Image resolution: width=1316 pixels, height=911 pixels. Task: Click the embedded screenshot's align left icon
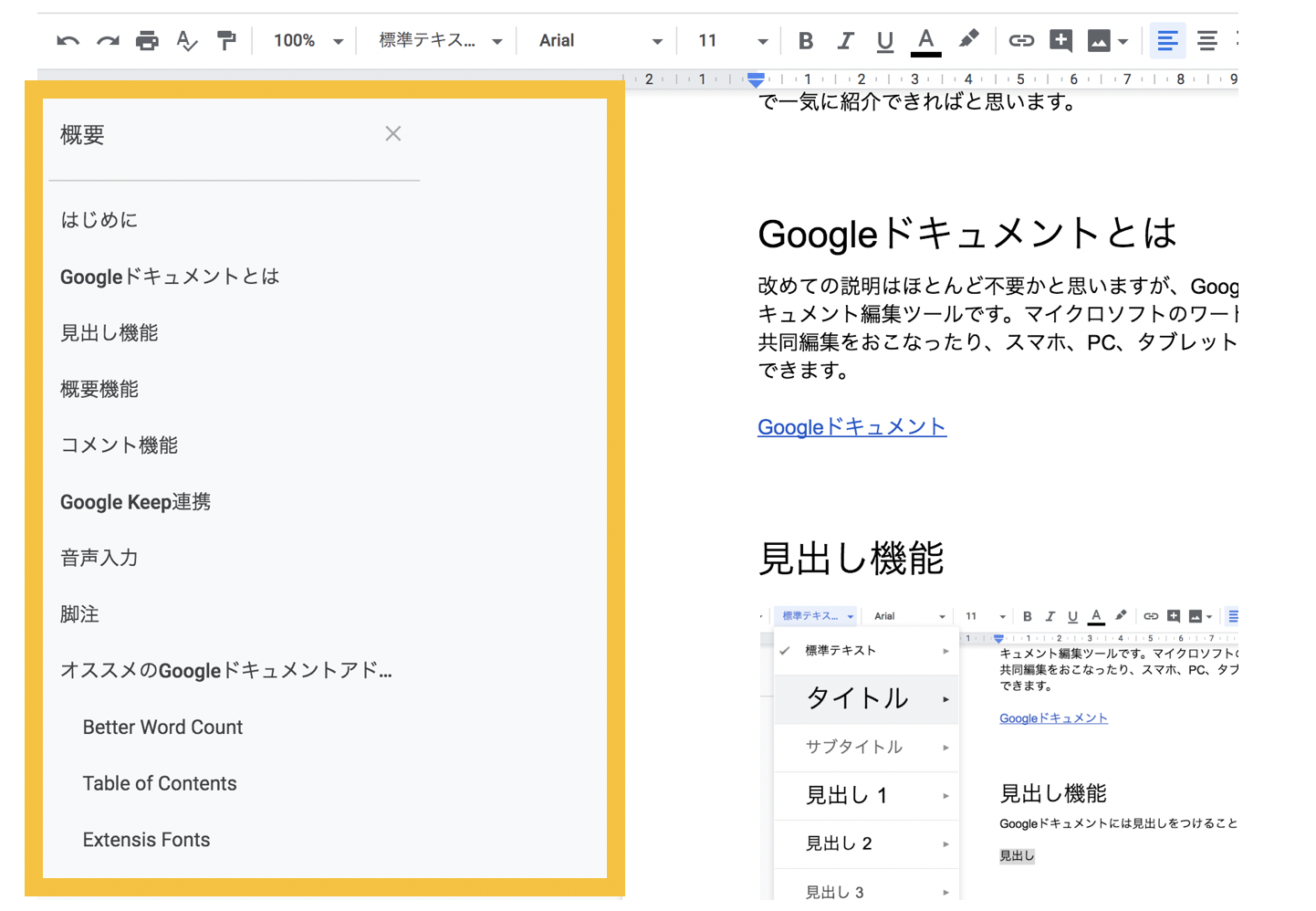click(1233, 616)
